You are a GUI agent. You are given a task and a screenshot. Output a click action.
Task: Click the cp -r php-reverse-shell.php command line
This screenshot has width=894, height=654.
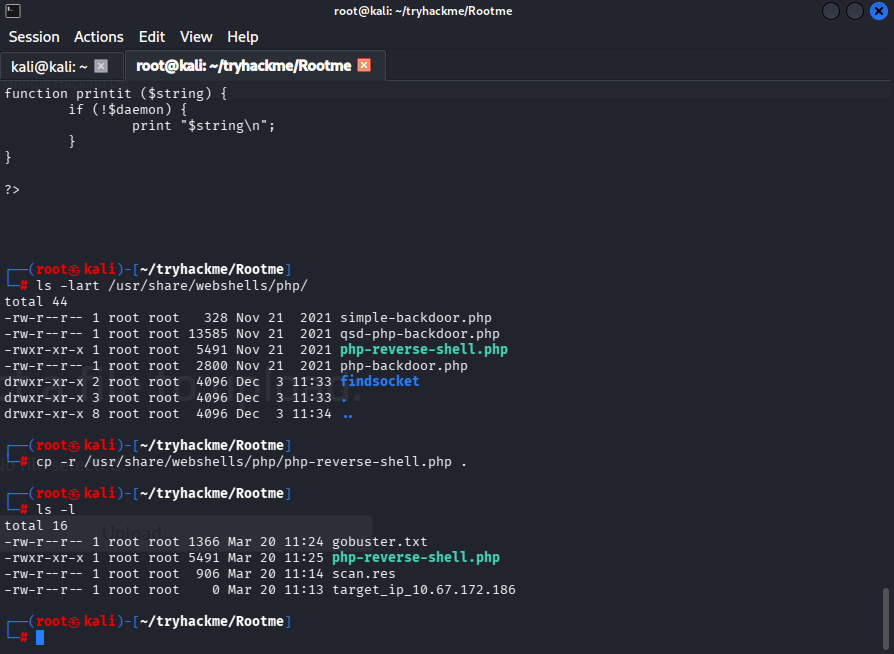coord(251,462)
